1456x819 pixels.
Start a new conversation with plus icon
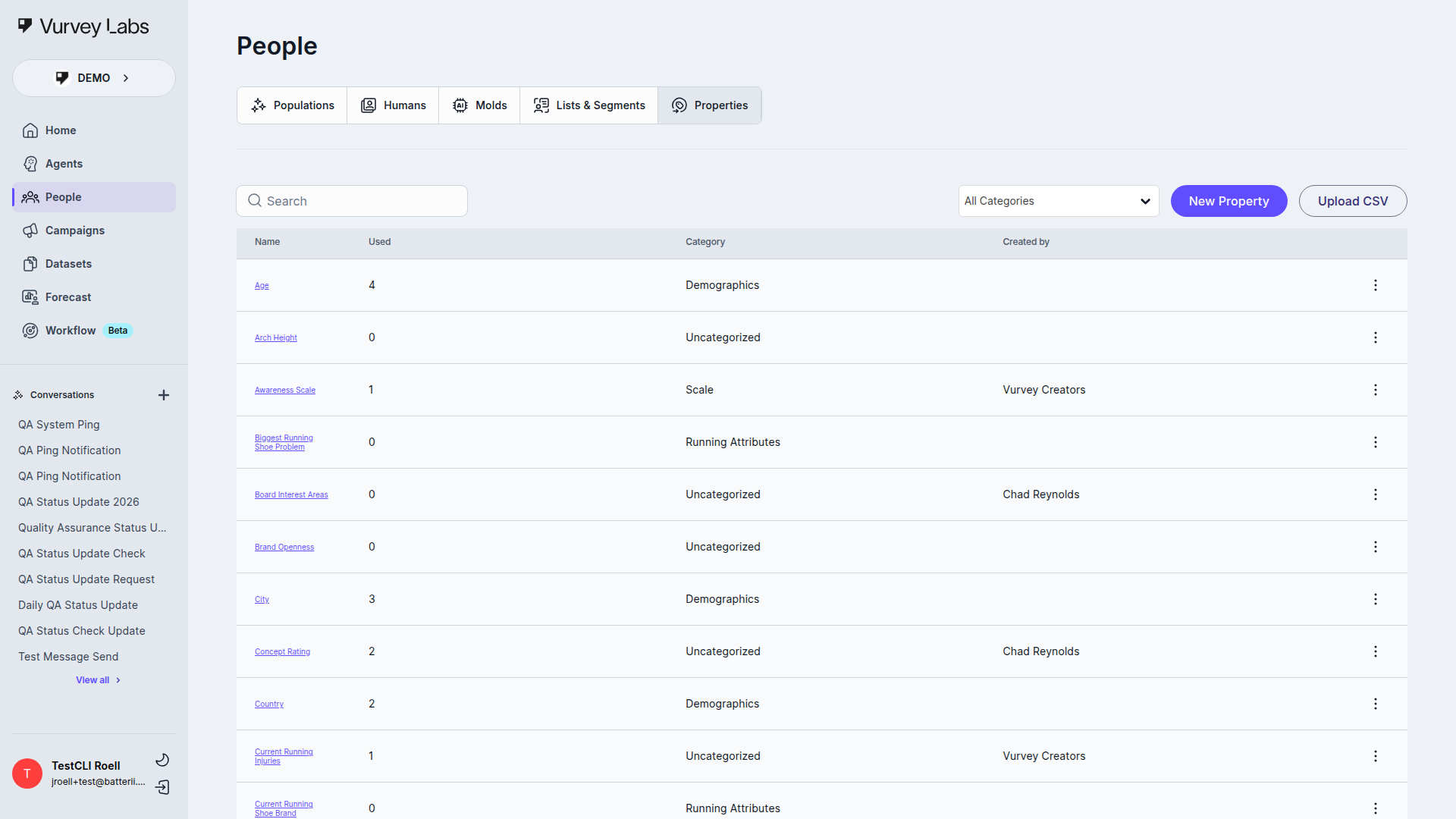click(x=163, y=395)
